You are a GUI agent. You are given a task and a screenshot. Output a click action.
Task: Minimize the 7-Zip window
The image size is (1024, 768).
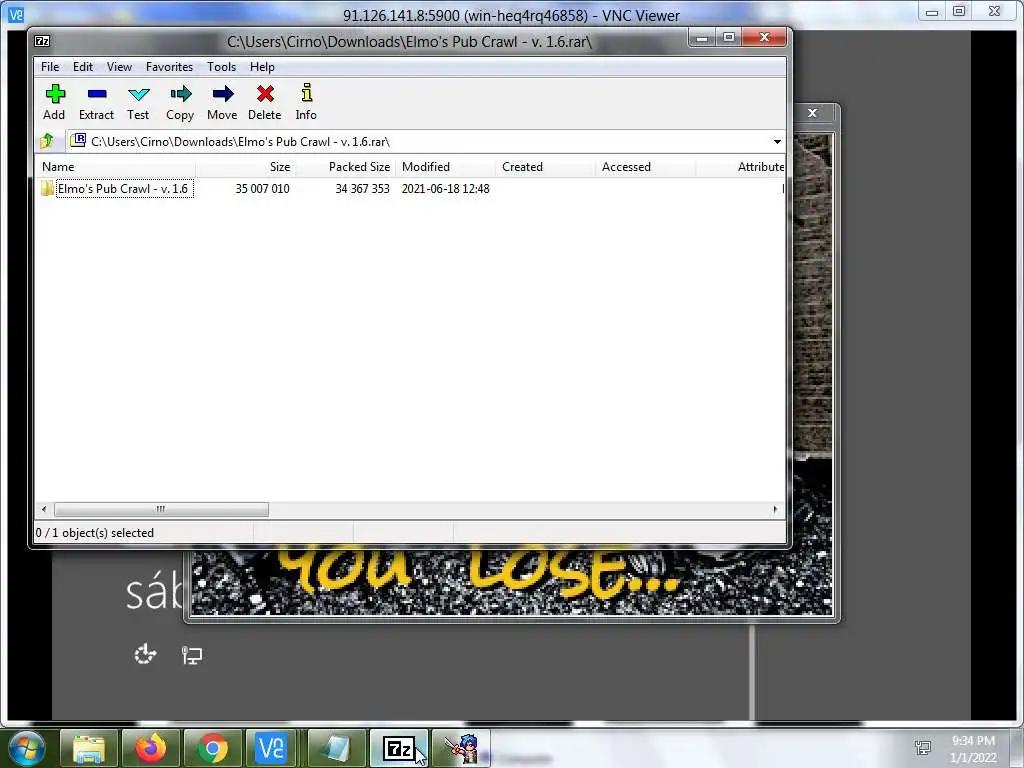coord(702,38)
